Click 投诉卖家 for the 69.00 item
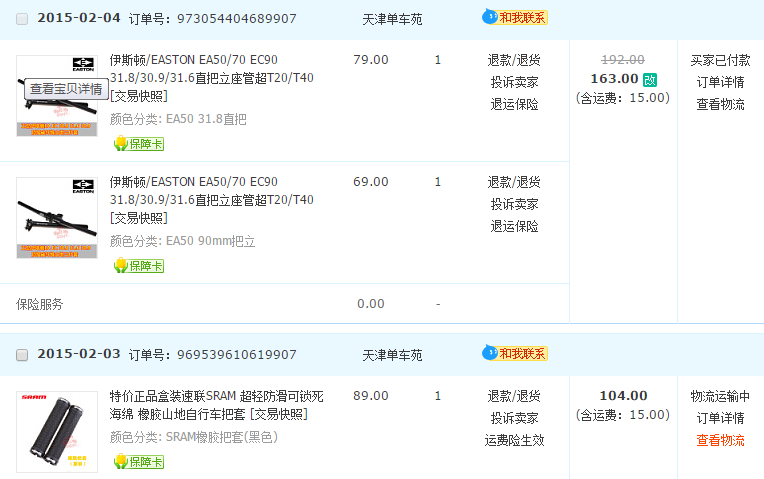 pyautogui.click(x=514, y=204)
